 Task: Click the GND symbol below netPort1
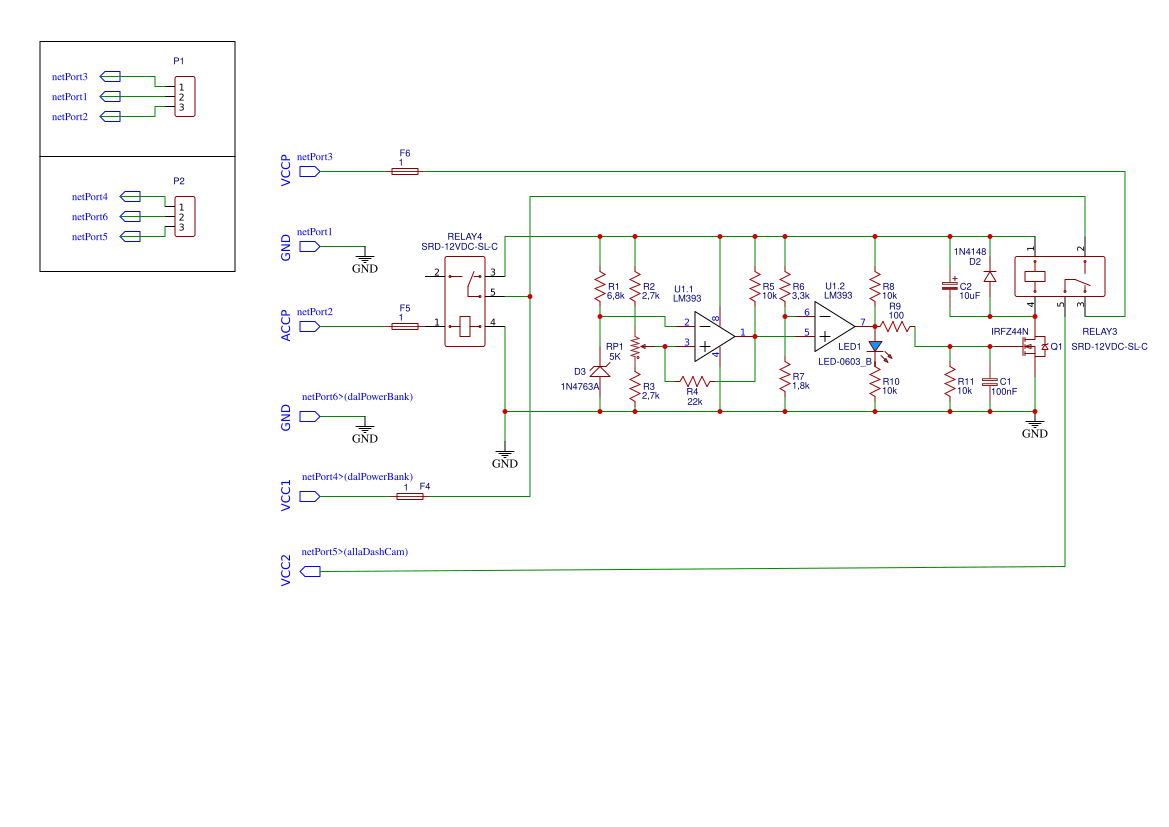coord(364,258)
